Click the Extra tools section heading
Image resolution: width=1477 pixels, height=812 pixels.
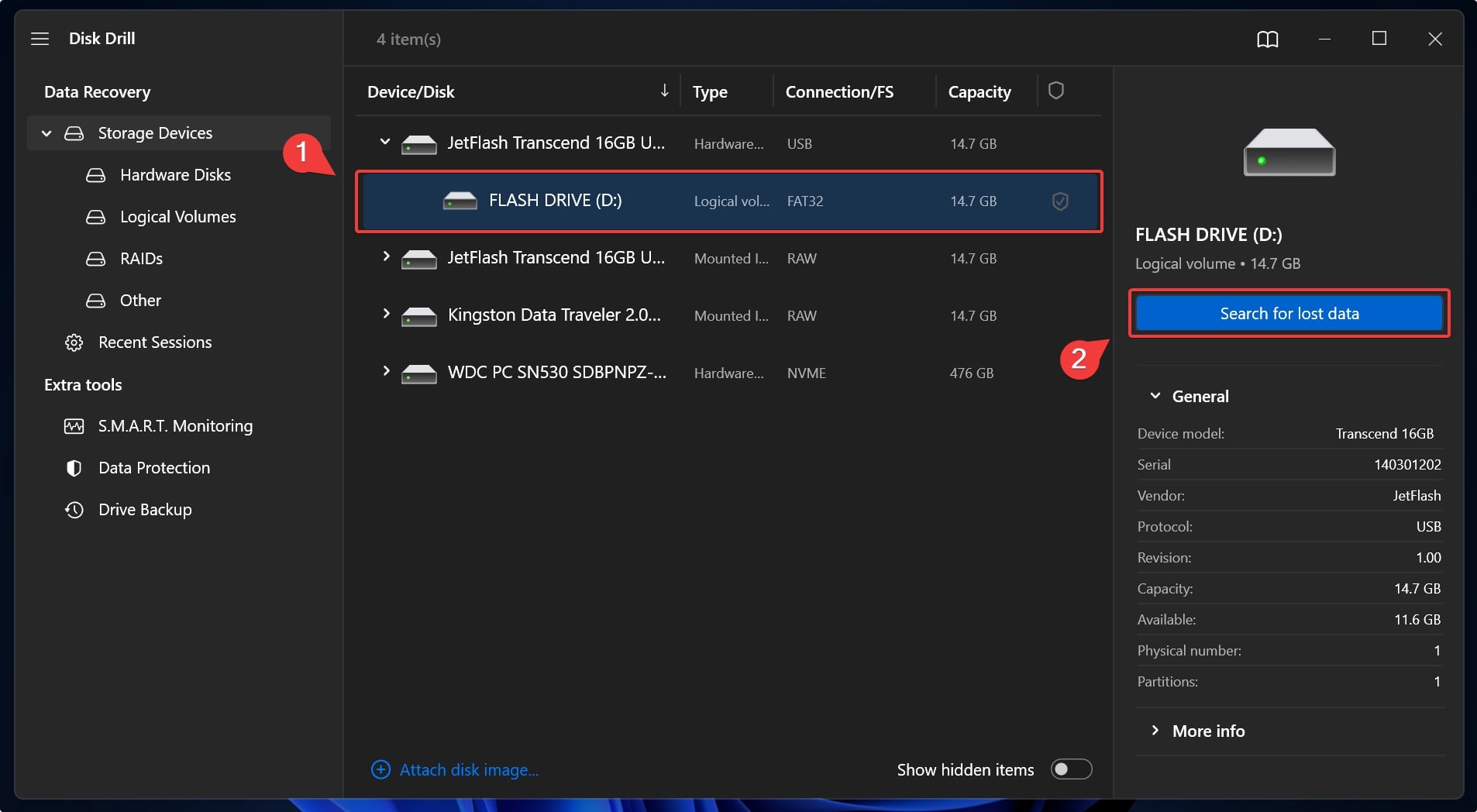pos(83,385)
